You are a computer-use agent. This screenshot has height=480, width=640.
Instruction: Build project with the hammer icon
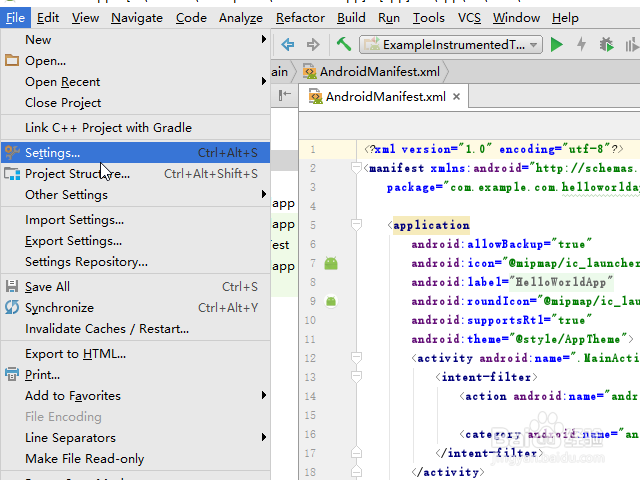pos(343,44)
